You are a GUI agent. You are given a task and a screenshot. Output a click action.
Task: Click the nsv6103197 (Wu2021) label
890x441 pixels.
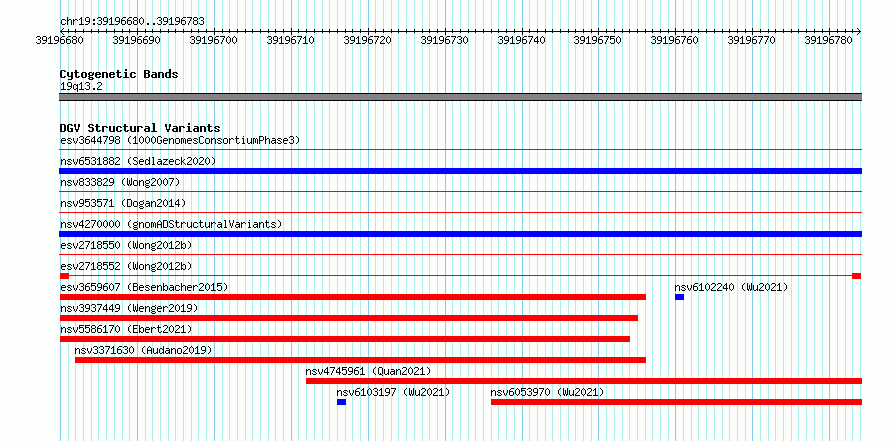point(393,392)
